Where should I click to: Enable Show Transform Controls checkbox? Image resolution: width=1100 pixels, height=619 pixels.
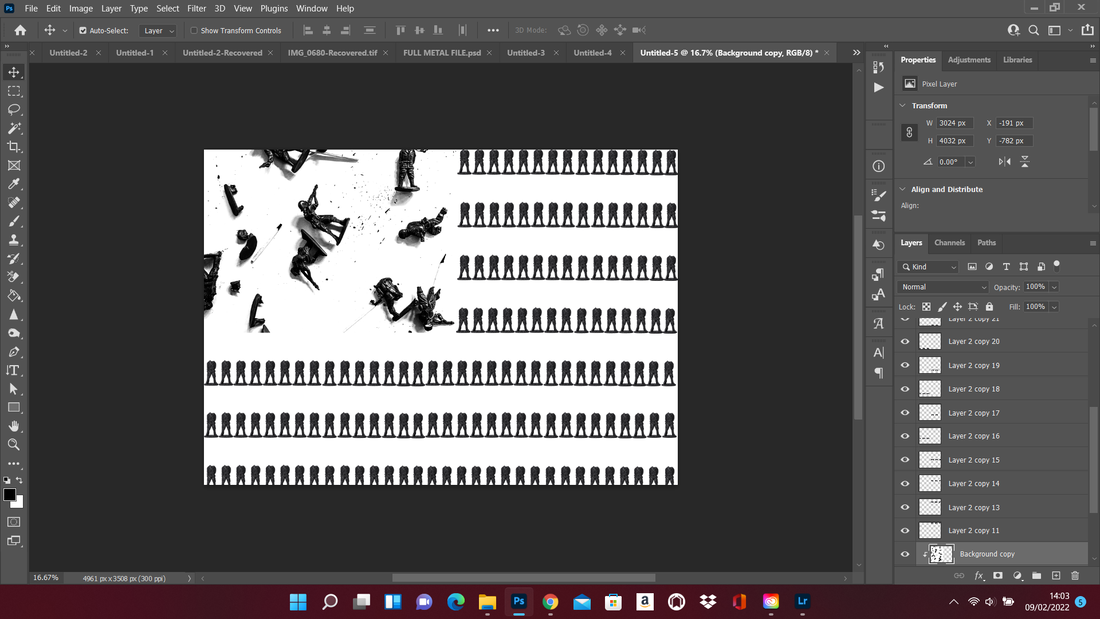(194, 30)
